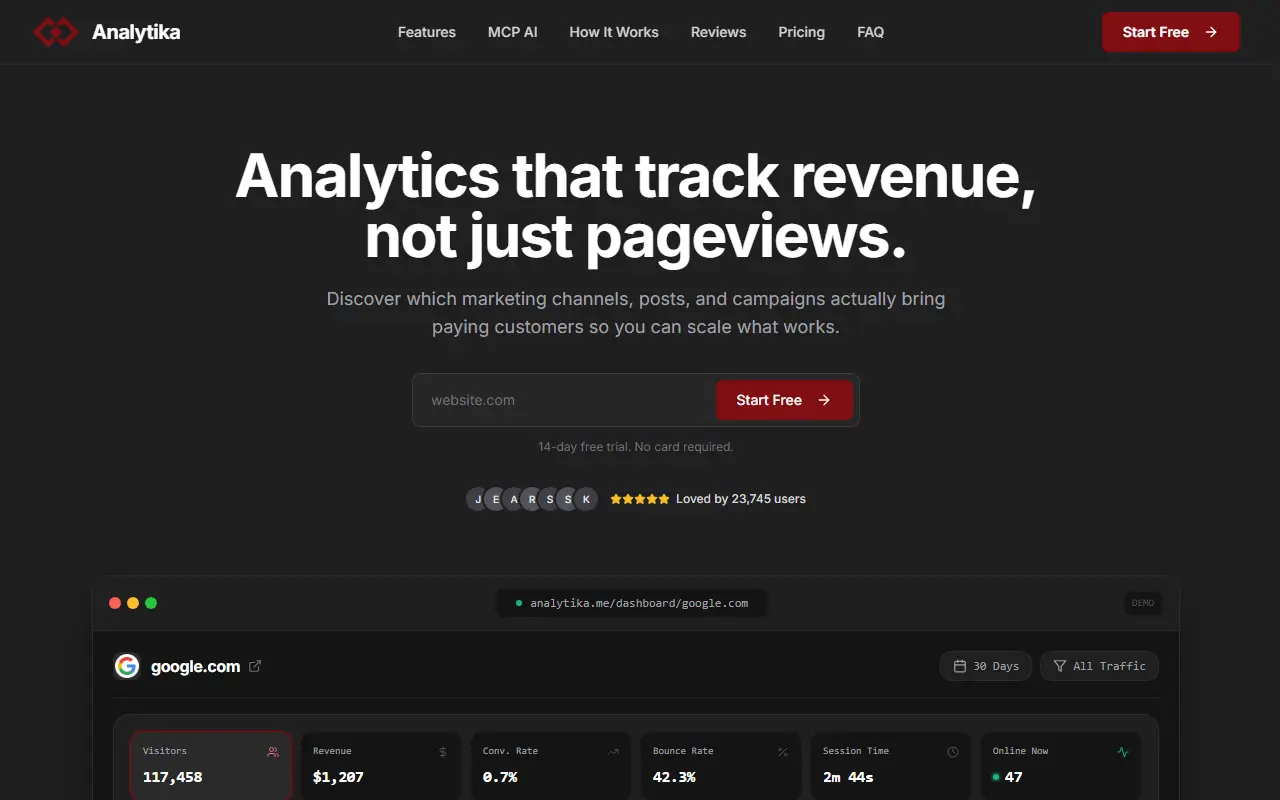
Task: Click the user avatar labeled A
Action: point(514,499)
